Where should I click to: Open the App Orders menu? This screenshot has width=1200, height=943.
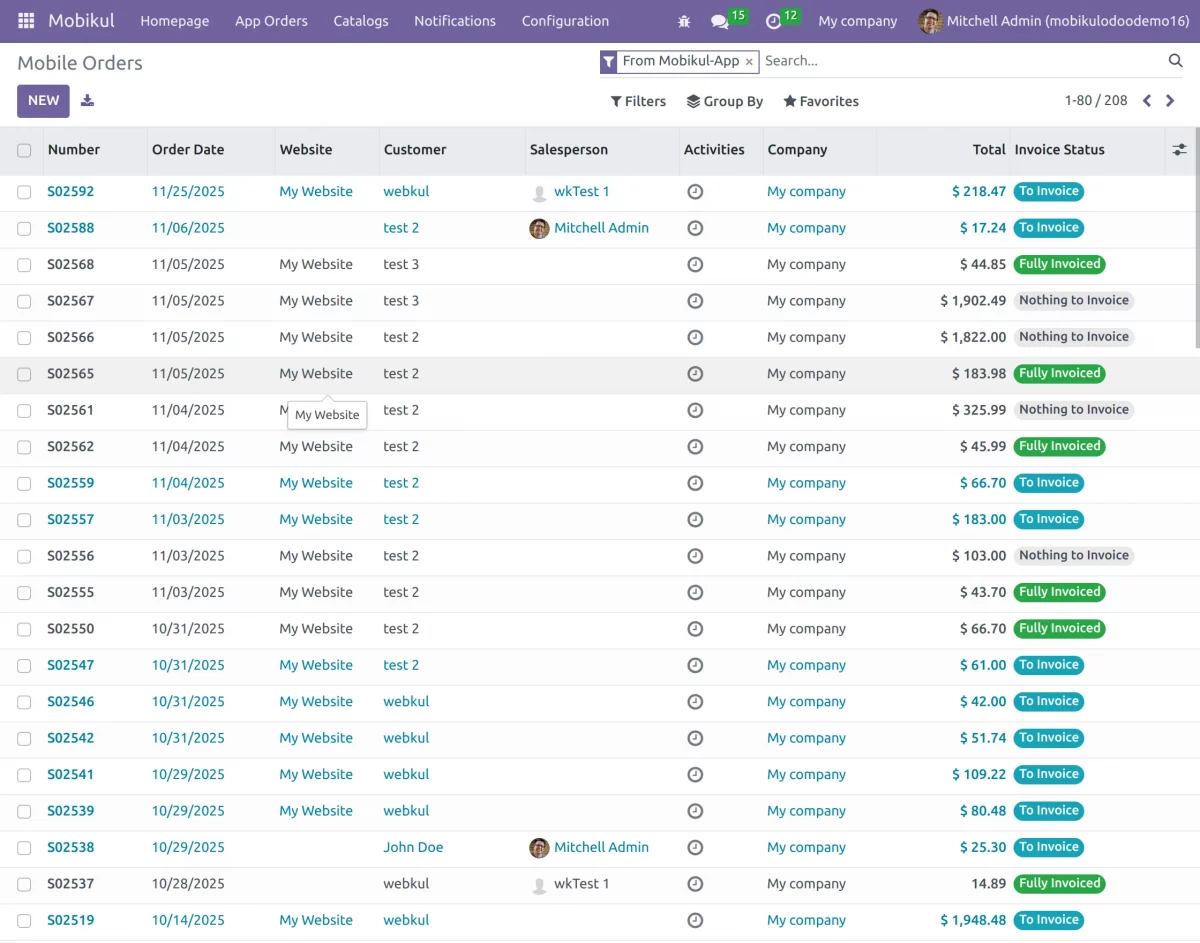click(271, 21)
